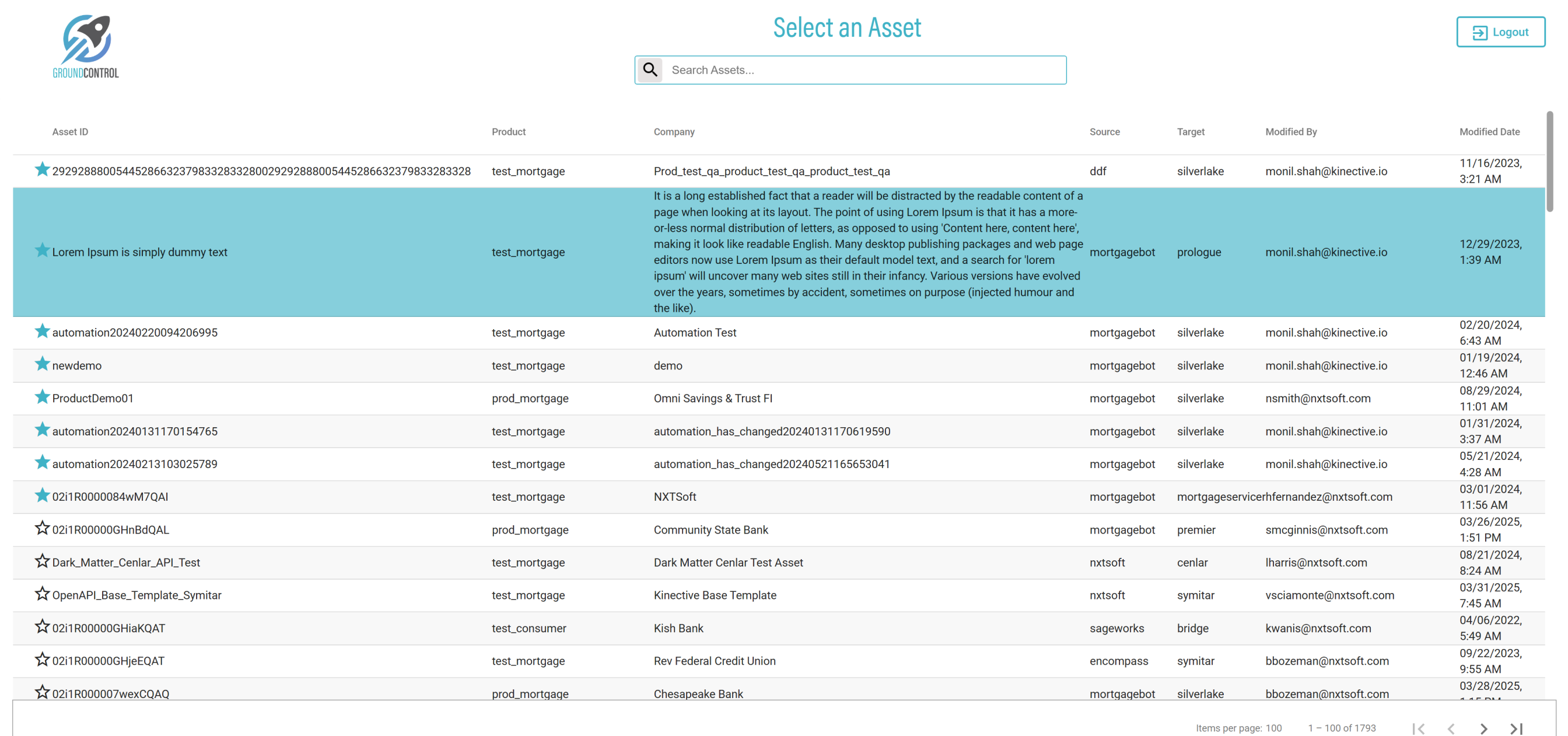Star the OpenAPI_Base_Template_Symitar asset
1568x736 pixels.
click(x=41, y=594)
